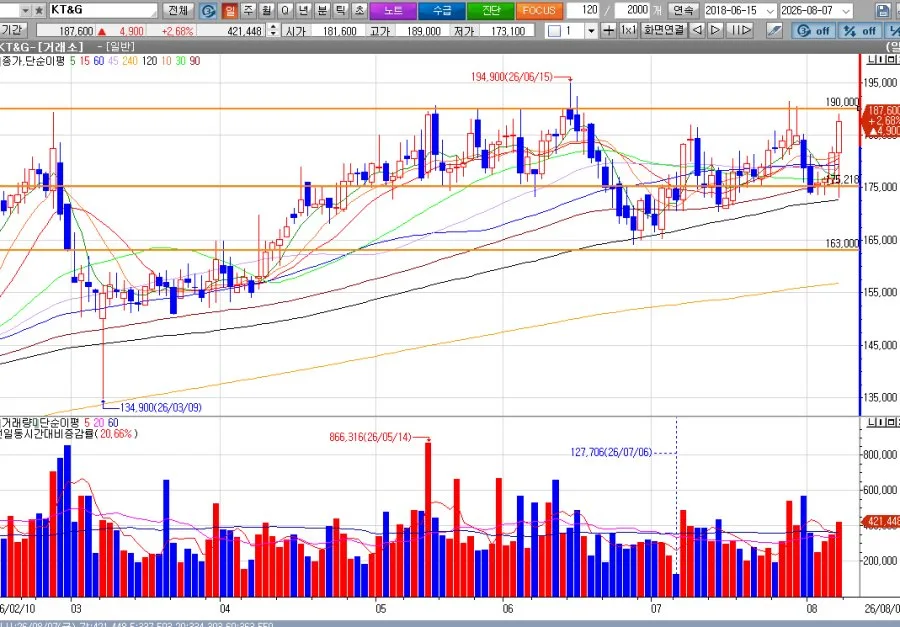Select the pencil drawing tool icon

(774, 30)
